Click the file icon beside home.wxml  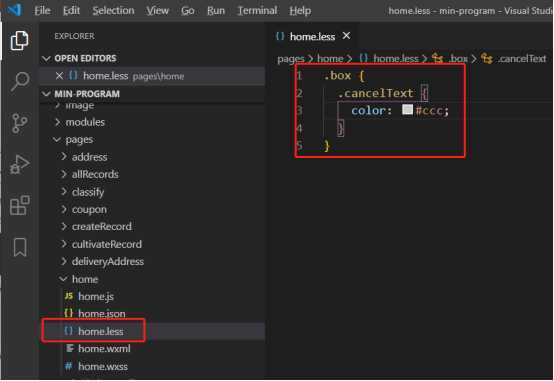coord(70,348)
